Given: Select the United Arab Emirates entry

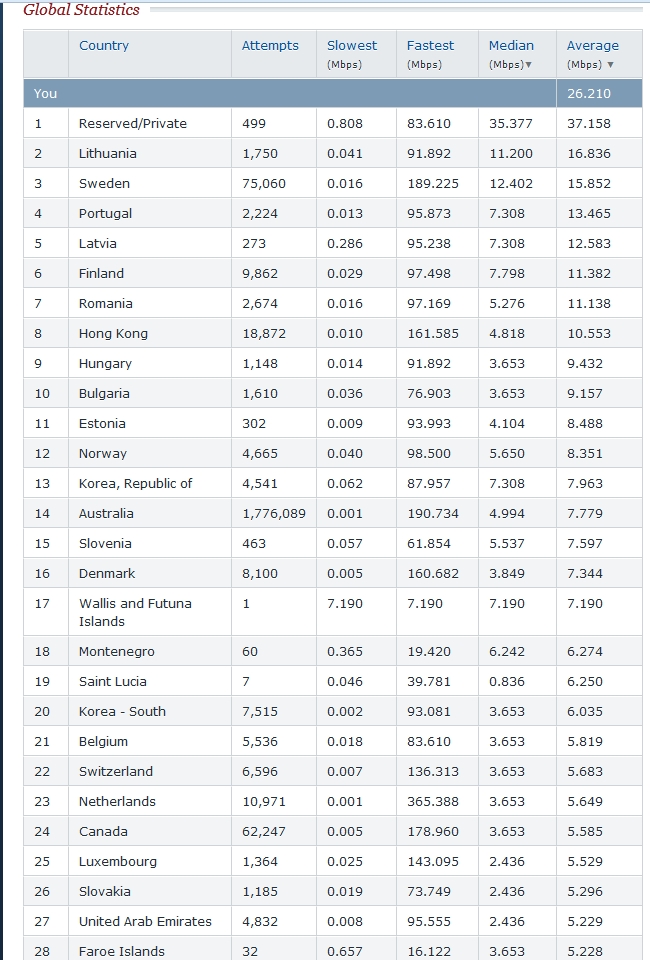Looking at the screenshot, I should click(145, 921).
